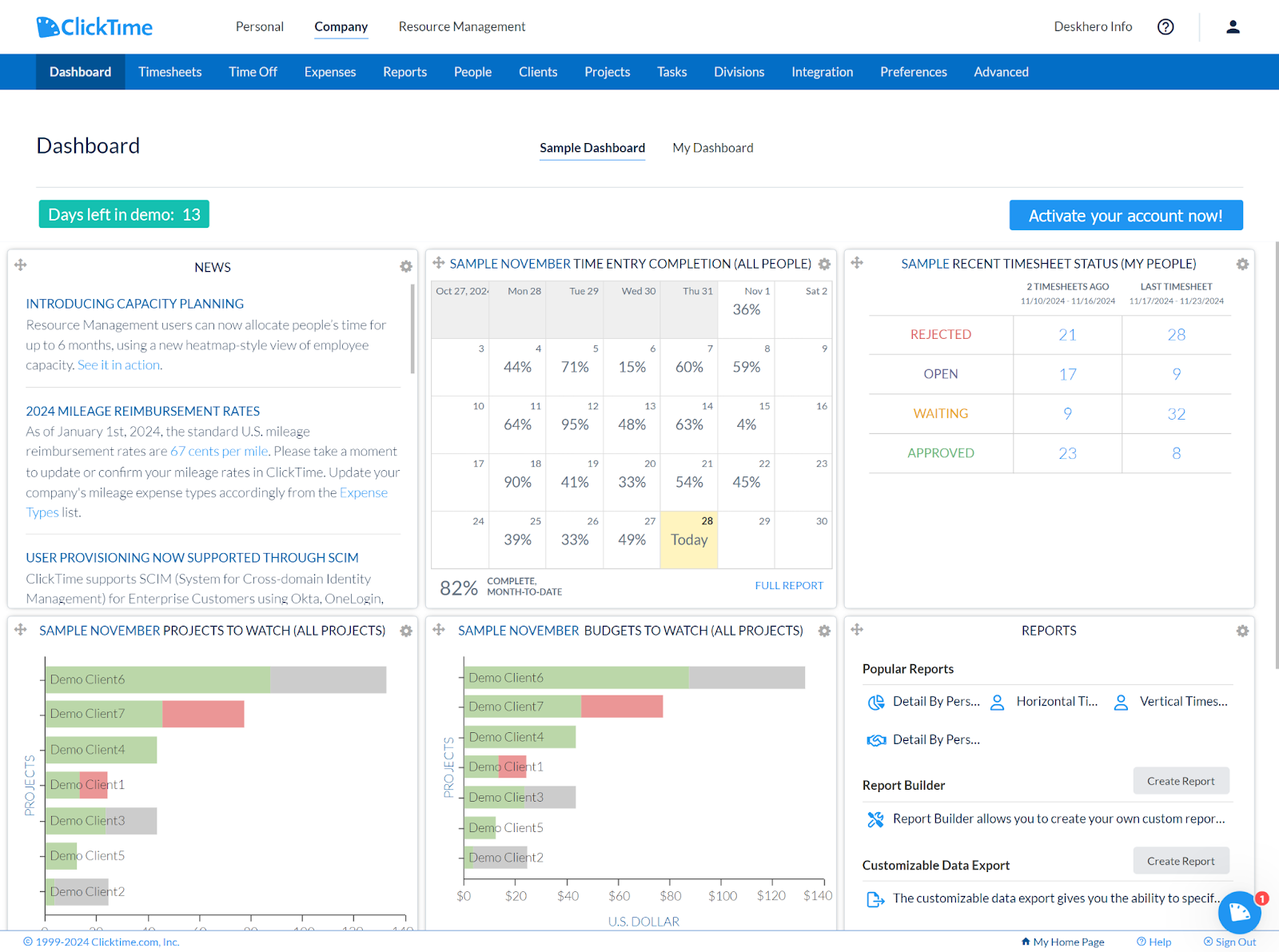
Task: Select Today's cell in the completion calendar
Action: pyautogui.click(x=688, y=539)
